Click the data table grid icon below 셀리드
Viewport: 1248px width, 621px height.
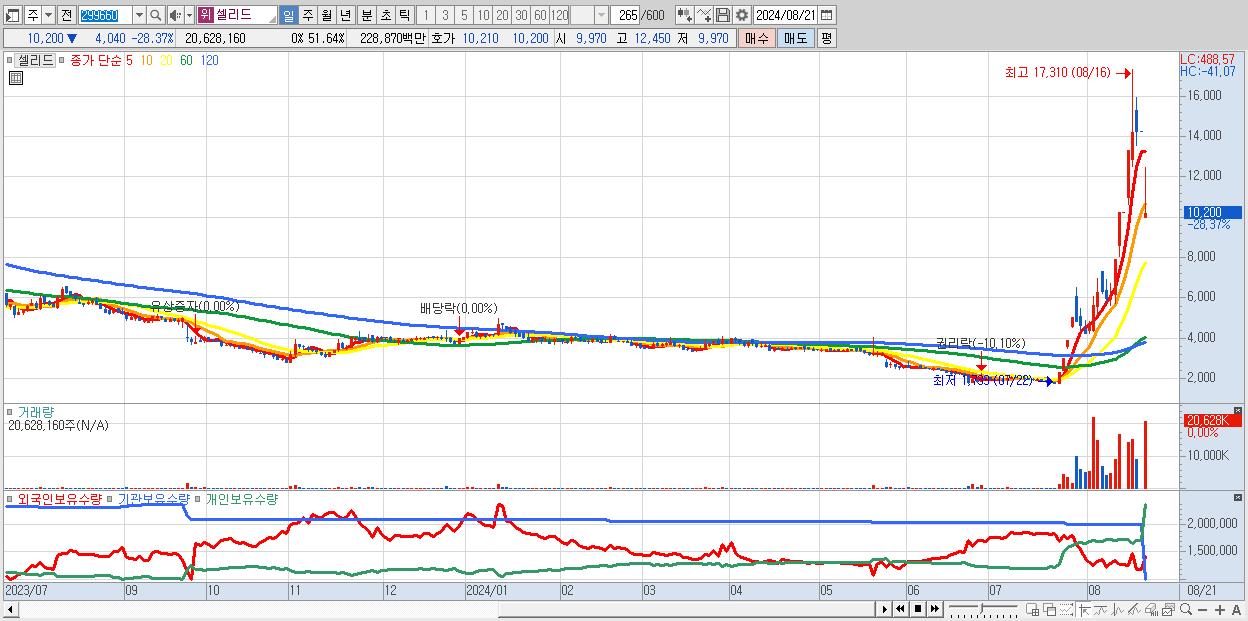[15, 78]
